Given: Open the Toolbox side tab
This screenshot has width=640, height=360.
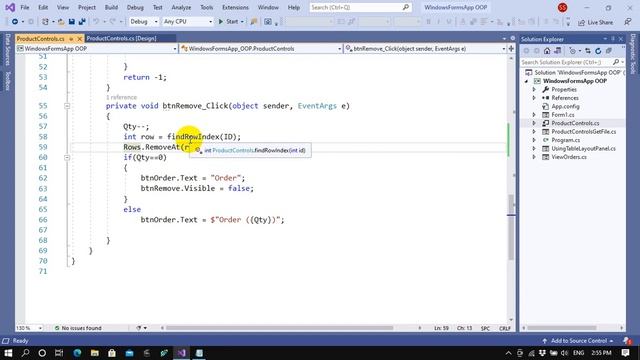Looking at the screenshot, I should pyautogui.click(x=7, y=81).
